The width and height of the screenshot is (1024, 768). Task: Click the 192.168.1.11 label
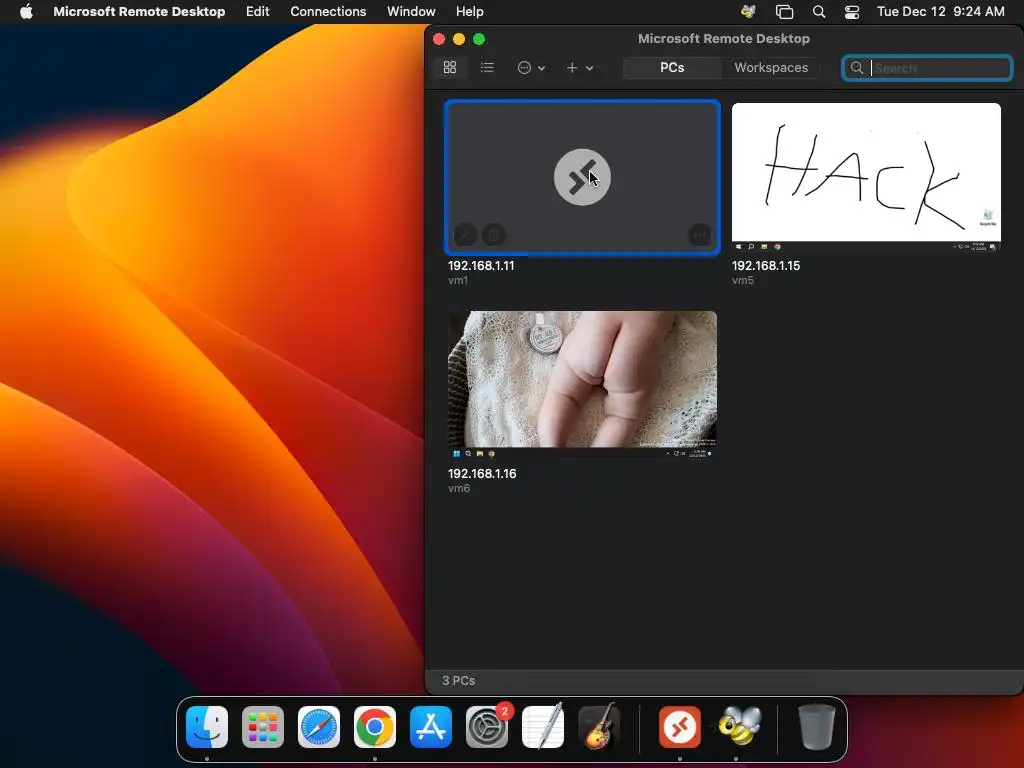481,266
